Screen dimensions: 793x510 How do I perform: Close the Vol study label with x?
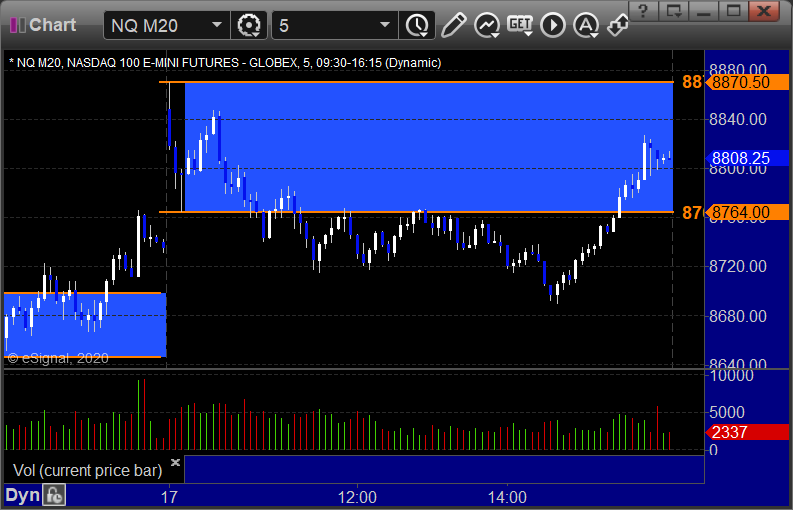[x=175, y=462]
